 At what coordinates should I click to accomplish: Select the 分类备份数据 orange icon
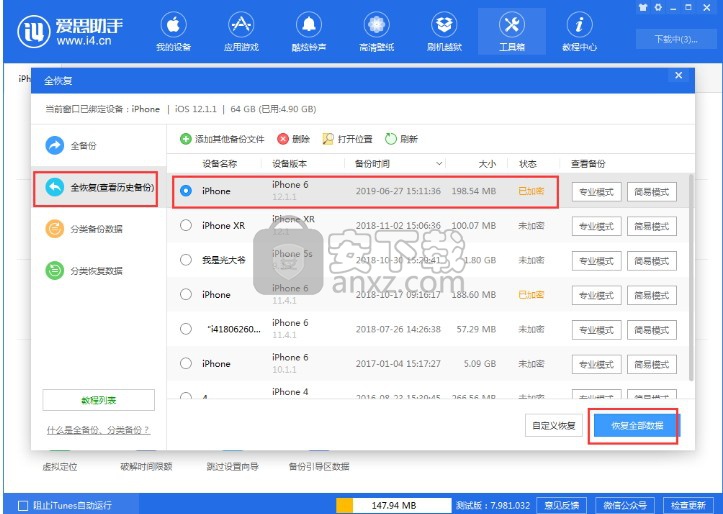54,229
